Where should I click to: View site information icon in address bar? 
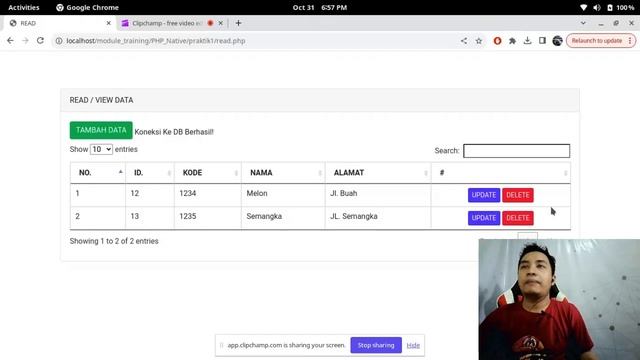pyautogui.click(x=59, y=41)
